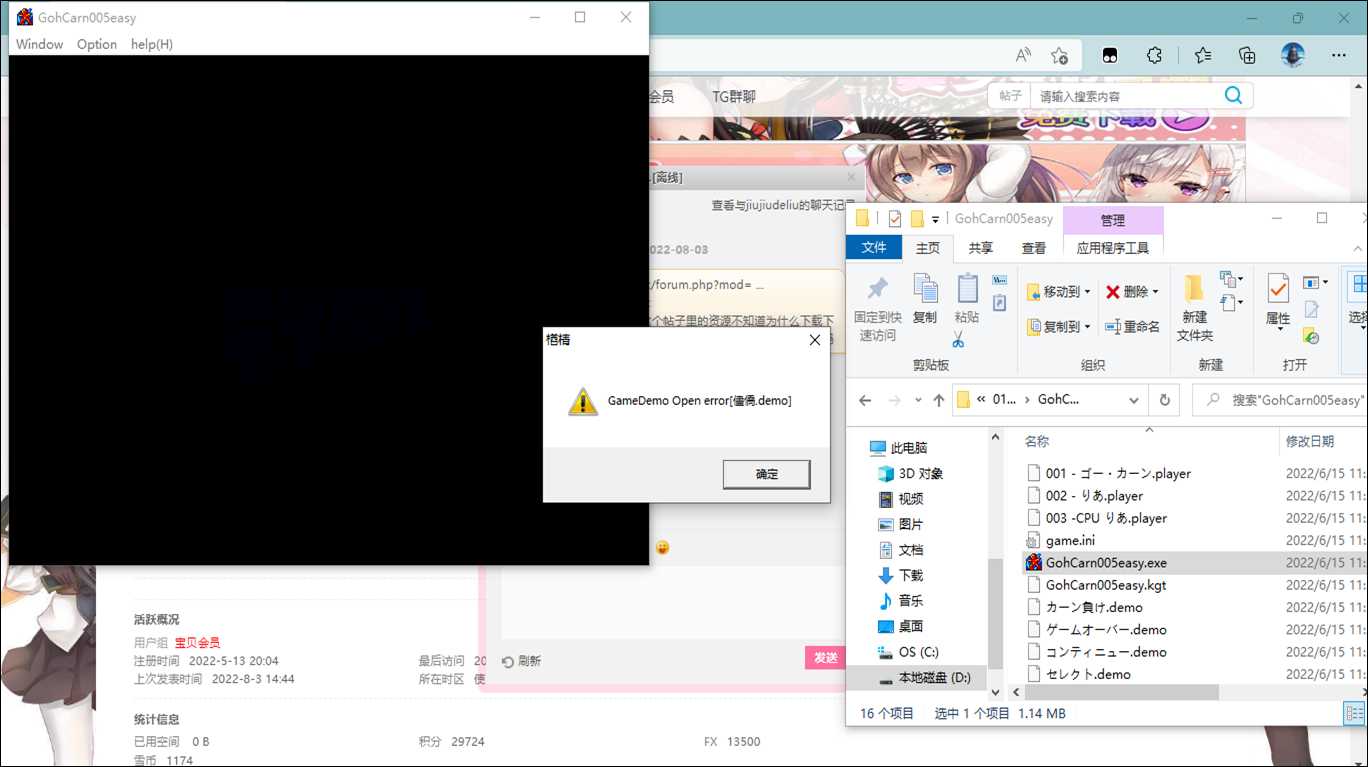Click the properties checkmark icon in Explorer title bar
1368x767 pixels.
click(x=895, y=218)
